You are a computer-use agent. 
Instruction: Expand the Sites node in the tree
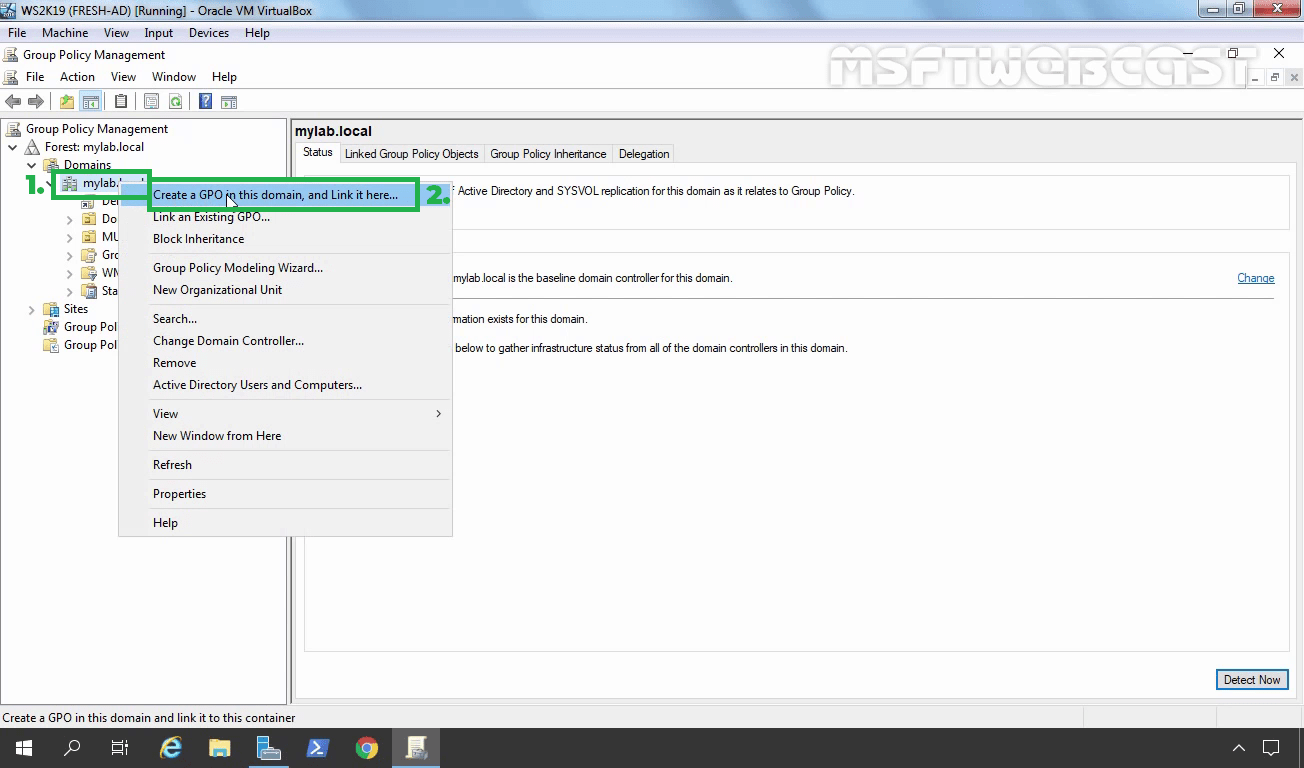click(x=31, y=309)
